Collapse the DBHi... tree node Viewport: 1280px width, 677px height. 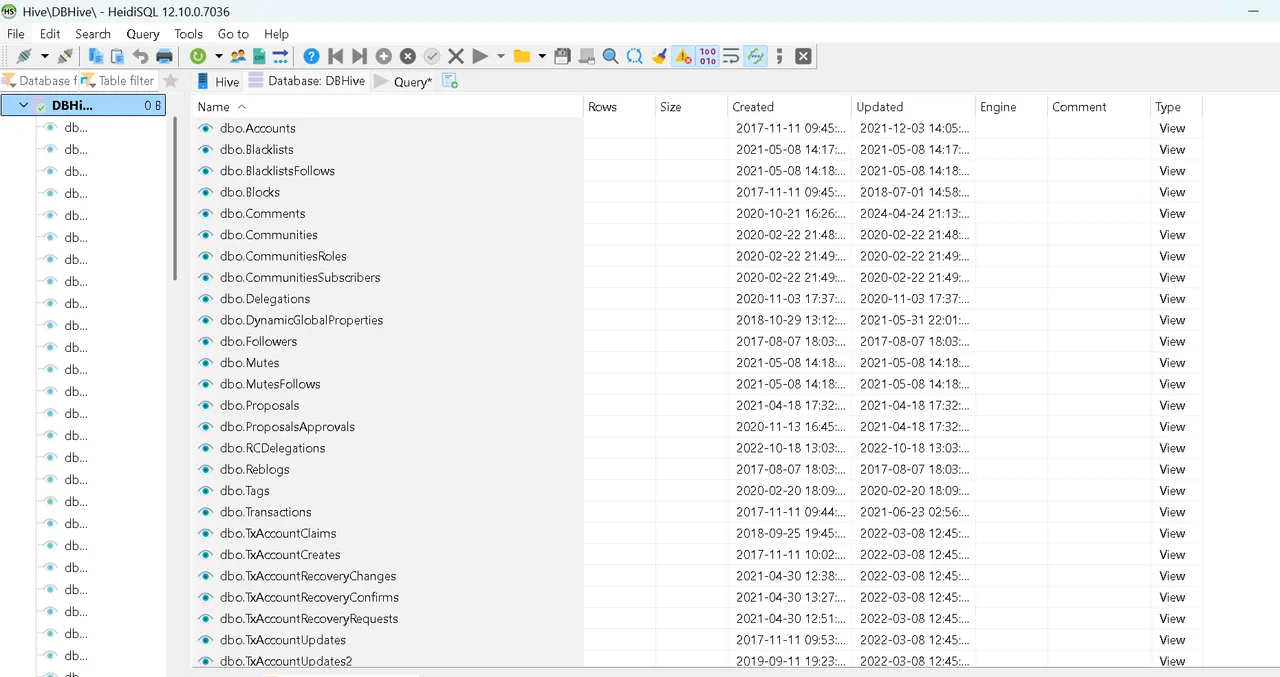[23, 105]
